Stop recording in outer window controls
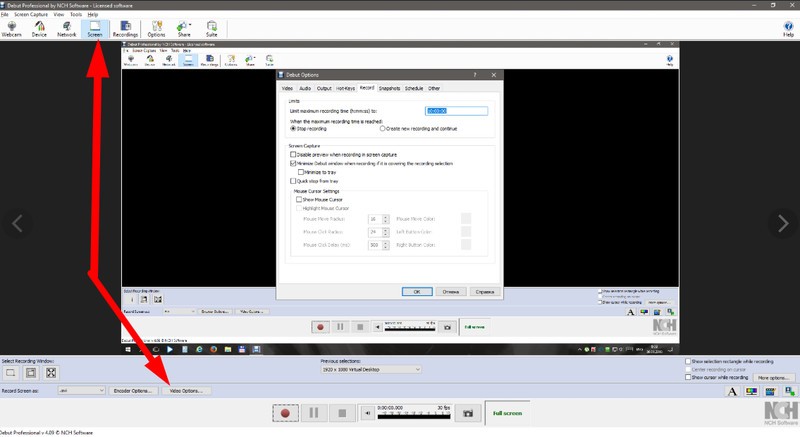This screenshot has width=800, height=437. pos(342,413)
